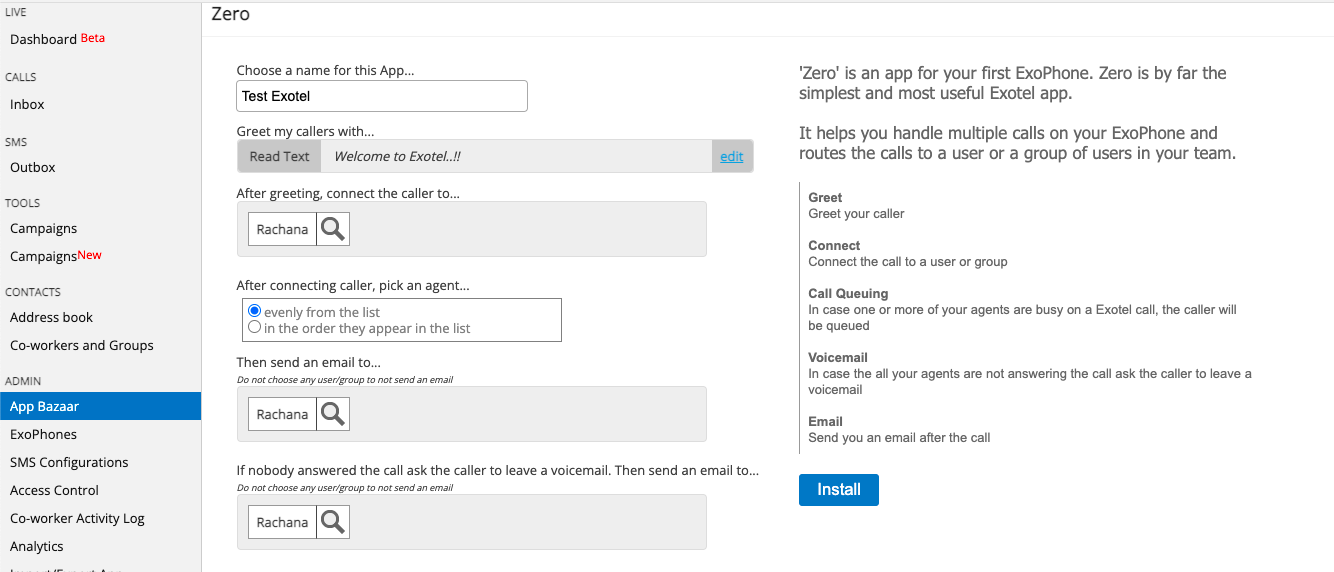1334x572 pixels.
Task: Select App Bazaar in Admin menu
Action: (100, 406)
